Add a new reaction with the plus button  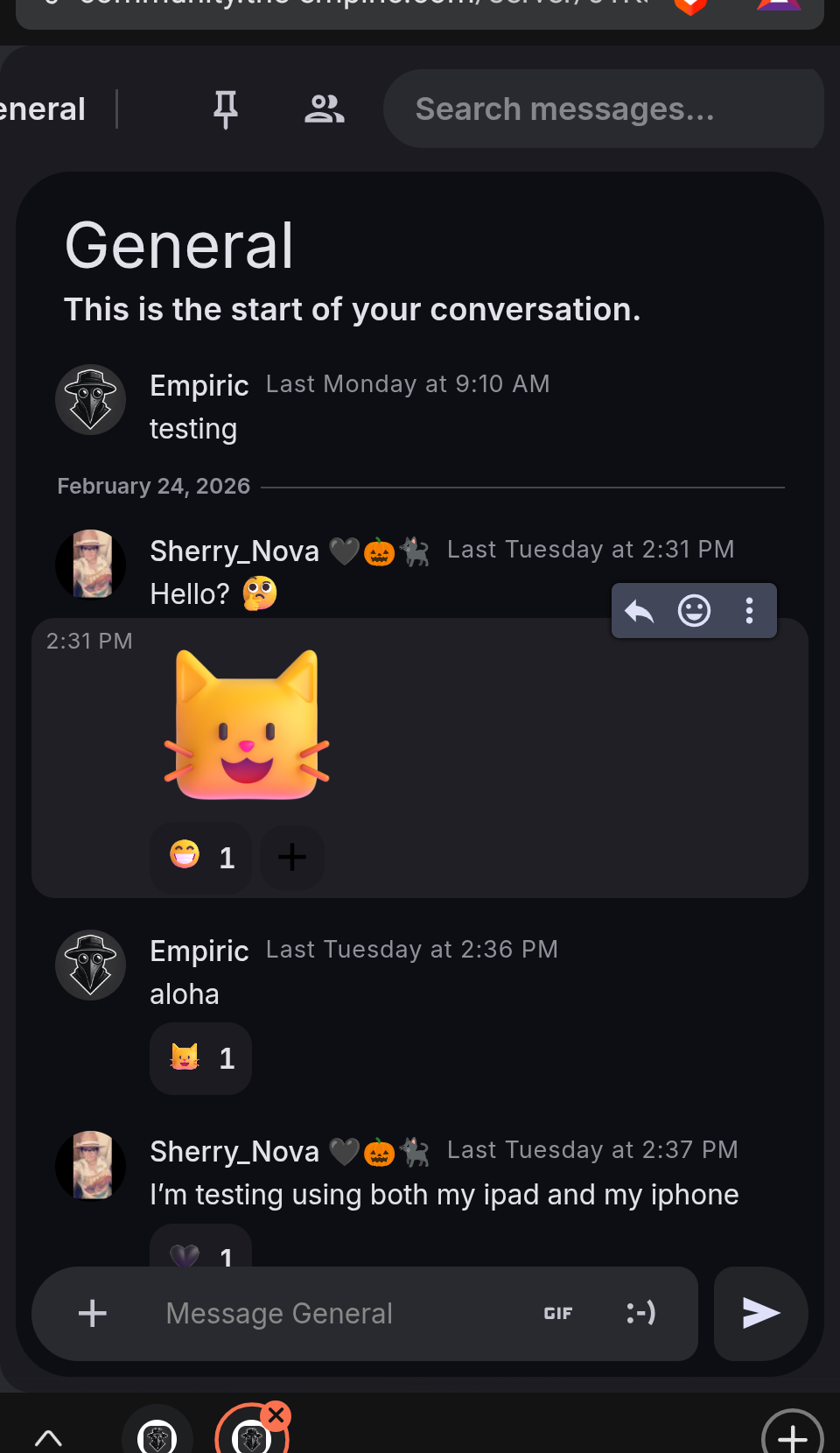[x=292, y=857]
